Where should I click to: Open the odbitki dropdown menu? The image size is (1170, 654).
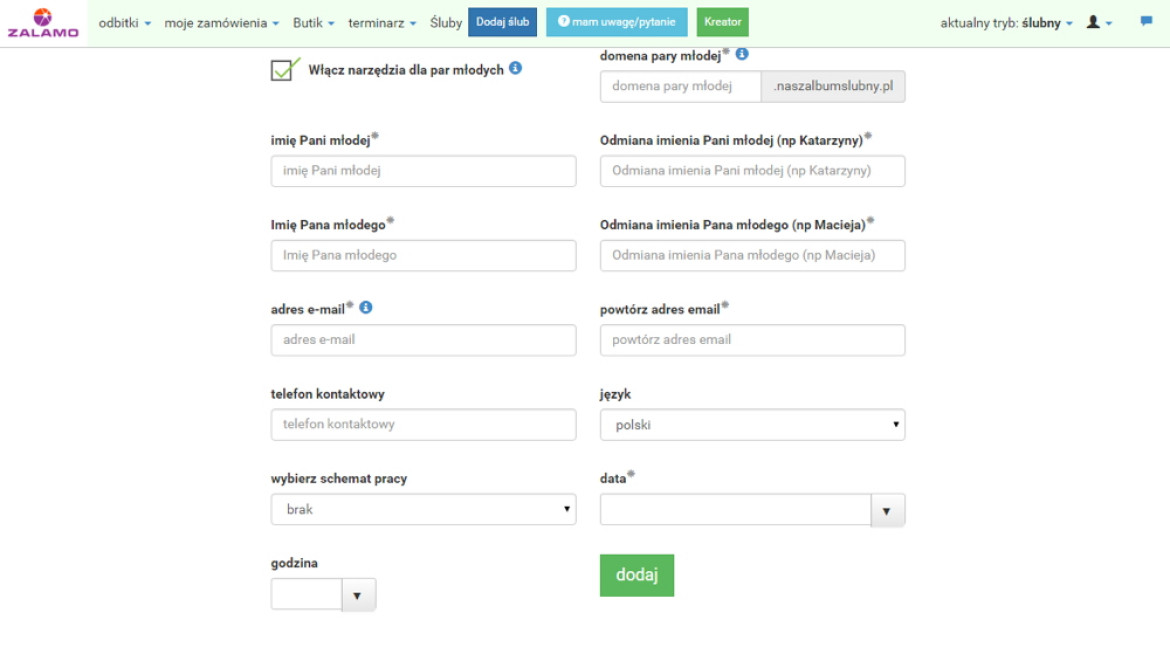(x=125, y=23)
